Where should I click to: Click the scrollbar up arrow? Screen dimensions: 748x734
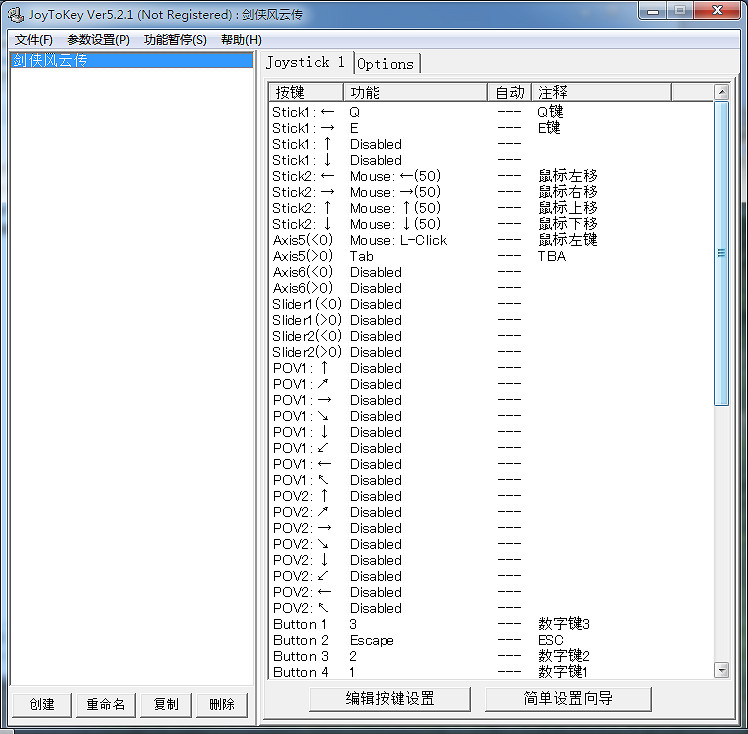721,92
